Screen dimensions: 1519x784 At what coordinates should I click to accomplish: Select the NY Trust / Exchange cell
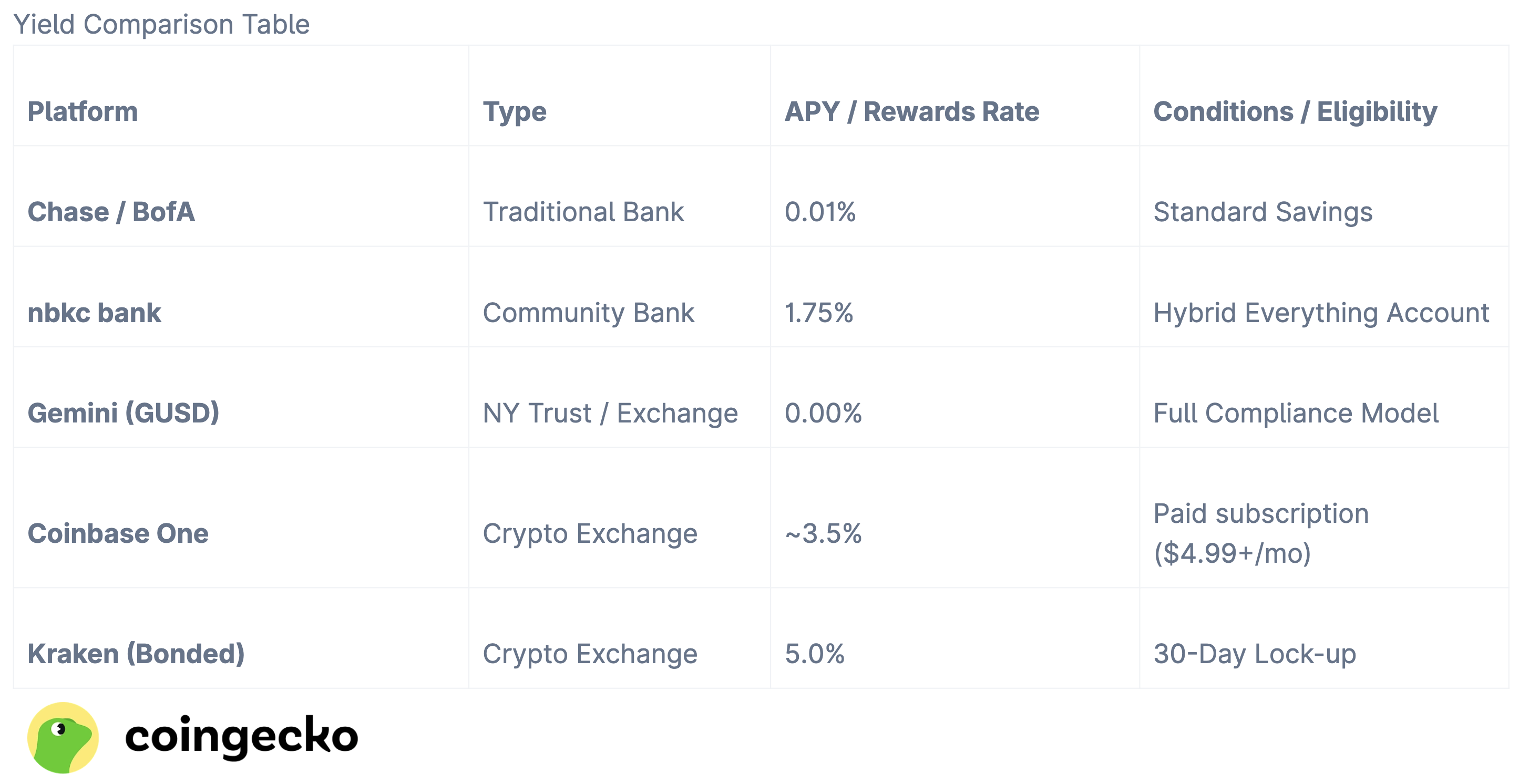point(610,412)
